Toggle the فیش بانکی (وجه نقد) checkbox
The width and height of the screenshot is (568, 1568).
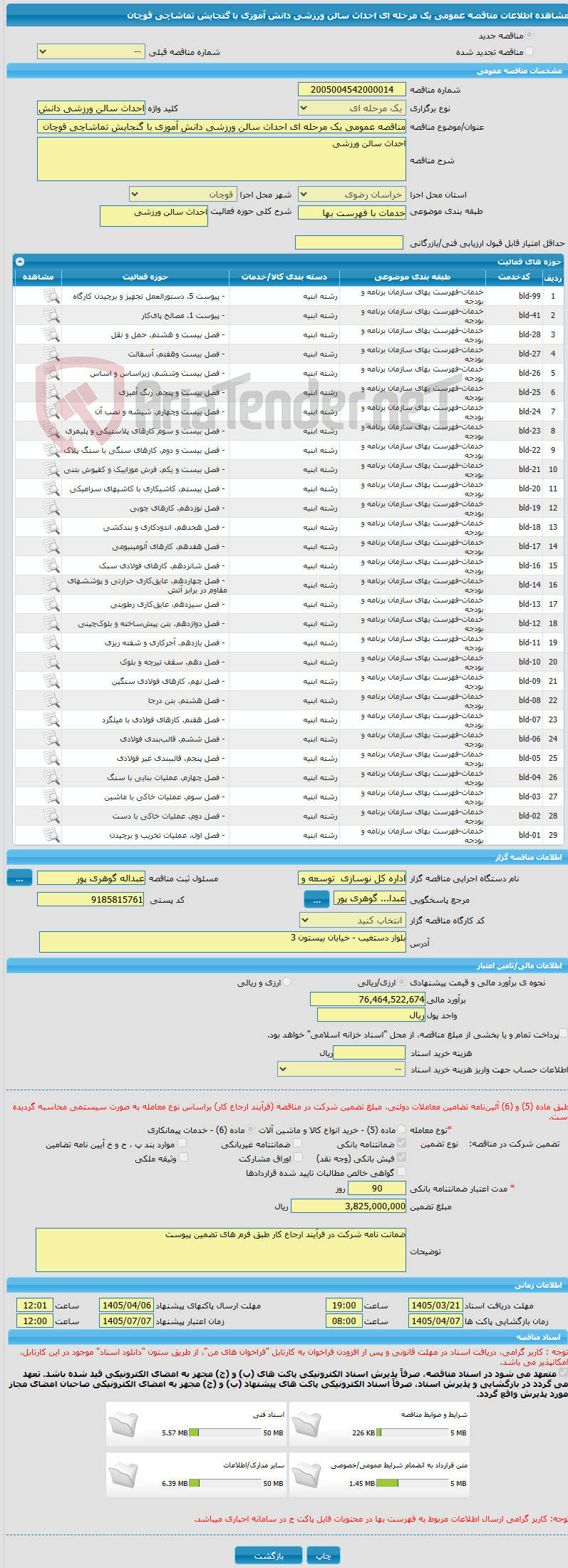click(x=402, y=1158)
